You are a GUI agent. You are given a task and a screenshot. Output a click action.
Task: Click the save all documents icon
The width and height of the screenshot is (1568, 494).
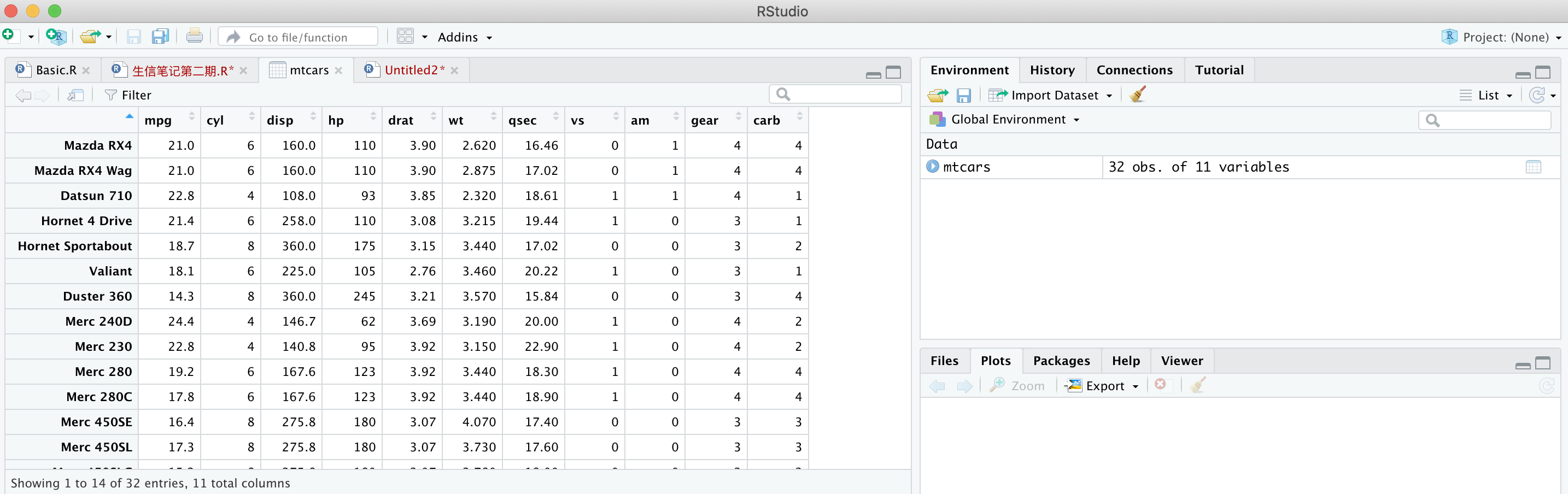tap(161, 37)
